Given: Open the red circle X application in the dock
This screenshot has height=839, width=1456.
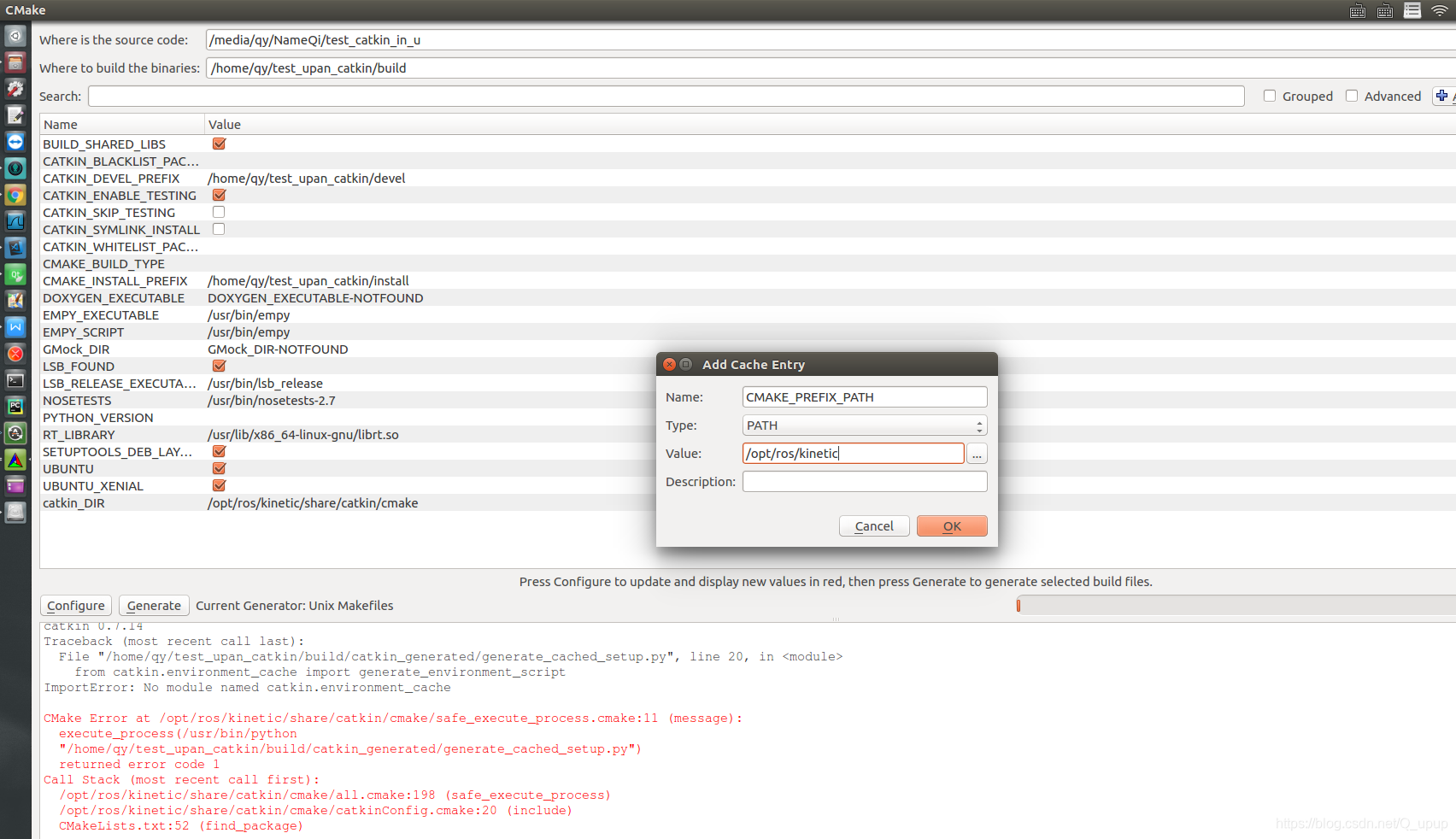Looking at the screenshot, I should click(15, 354).
